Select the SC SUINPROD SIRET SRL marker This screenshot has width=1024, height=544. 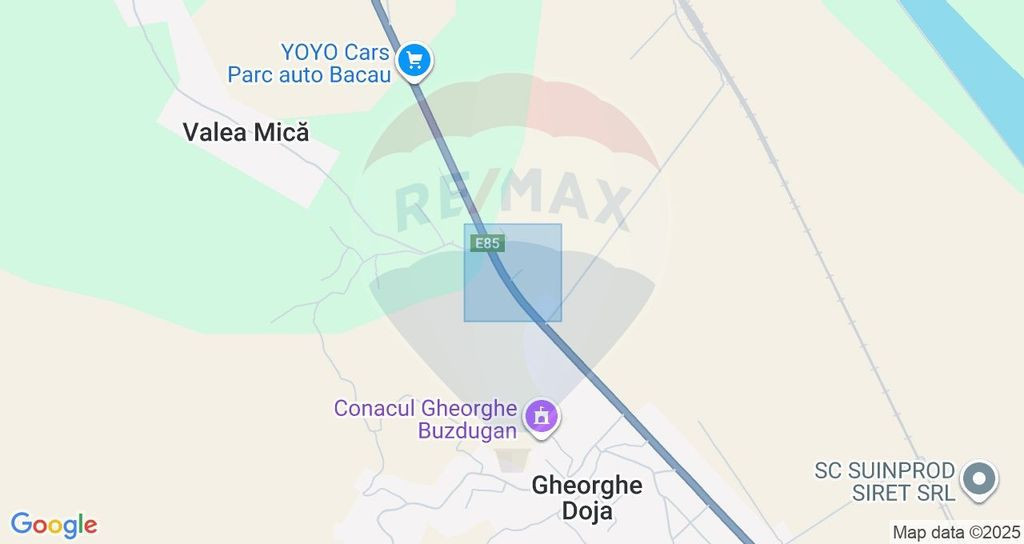click(978, 480)
